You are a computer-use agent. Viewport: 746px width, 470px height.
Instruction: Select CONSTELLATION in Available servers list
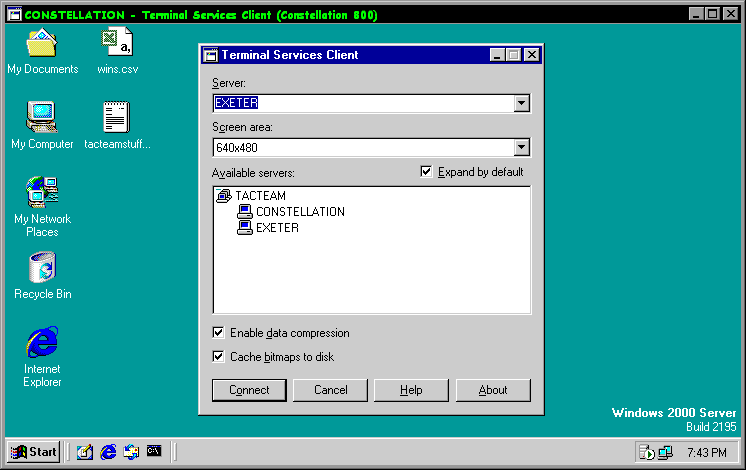pyautogui.click(x=300, y=212)
